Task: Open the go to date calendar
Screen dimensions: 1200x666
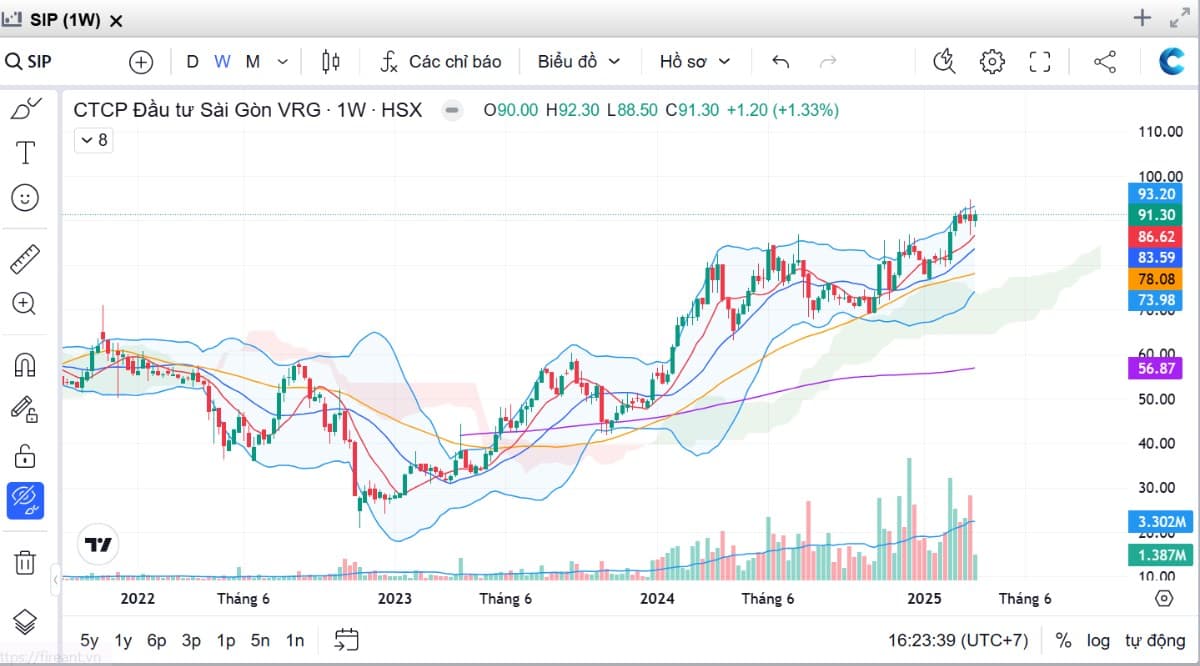Action: [x=347, y=640]
